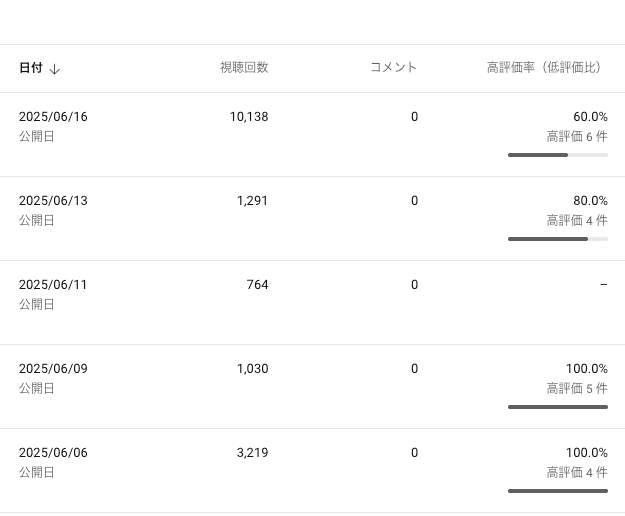625x516 pixels.
Task: Click the 2025/06/09 like ratio bar
Action: click(x=557, y=407)
